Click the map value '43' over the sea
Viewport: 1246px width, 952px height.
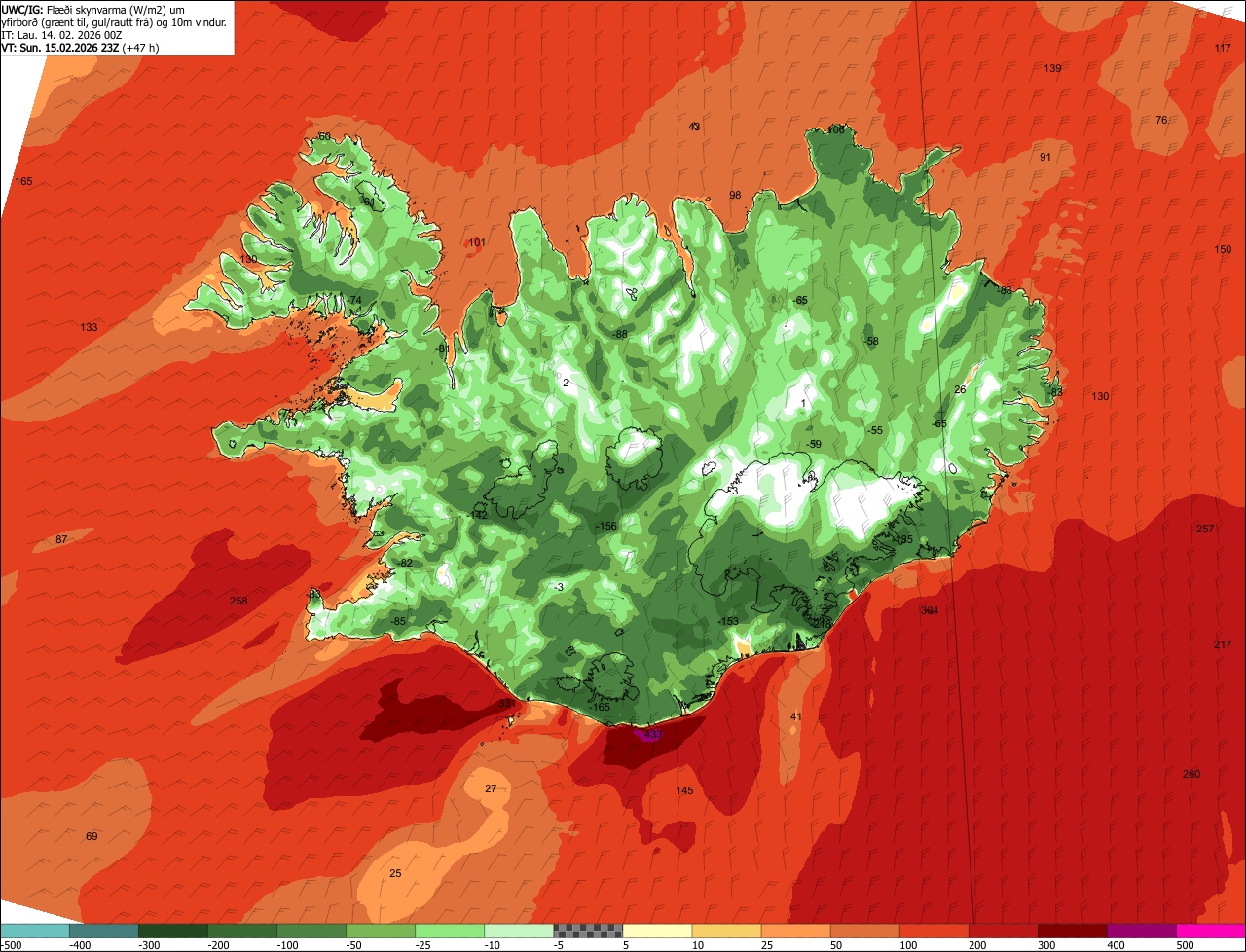coord(694,127)
